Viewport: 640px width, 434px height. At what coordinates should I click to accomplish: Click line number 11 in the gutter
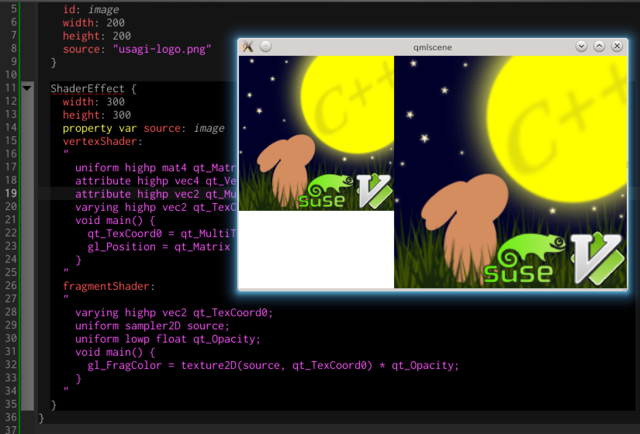11,88
